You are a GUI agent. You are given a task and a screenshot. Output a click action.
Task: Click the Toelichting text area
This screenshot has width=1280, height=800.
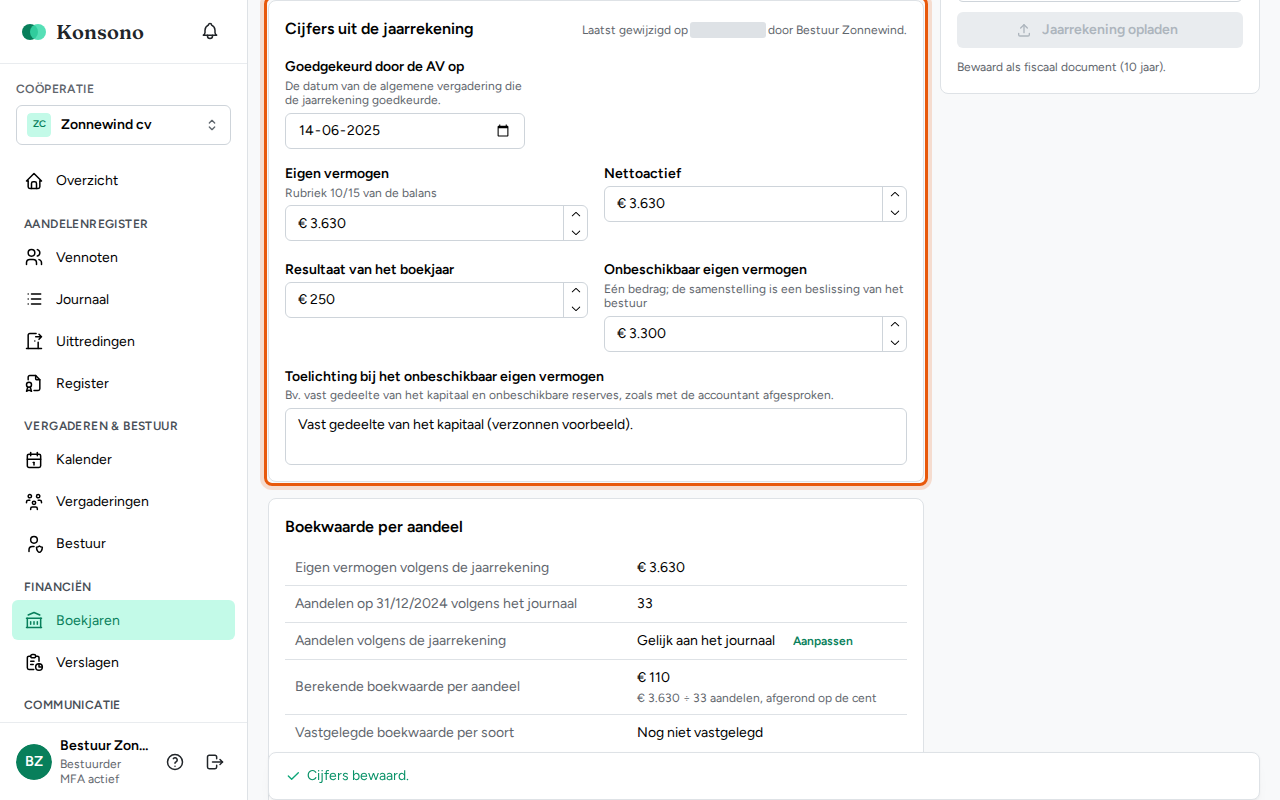pos(596,436)
